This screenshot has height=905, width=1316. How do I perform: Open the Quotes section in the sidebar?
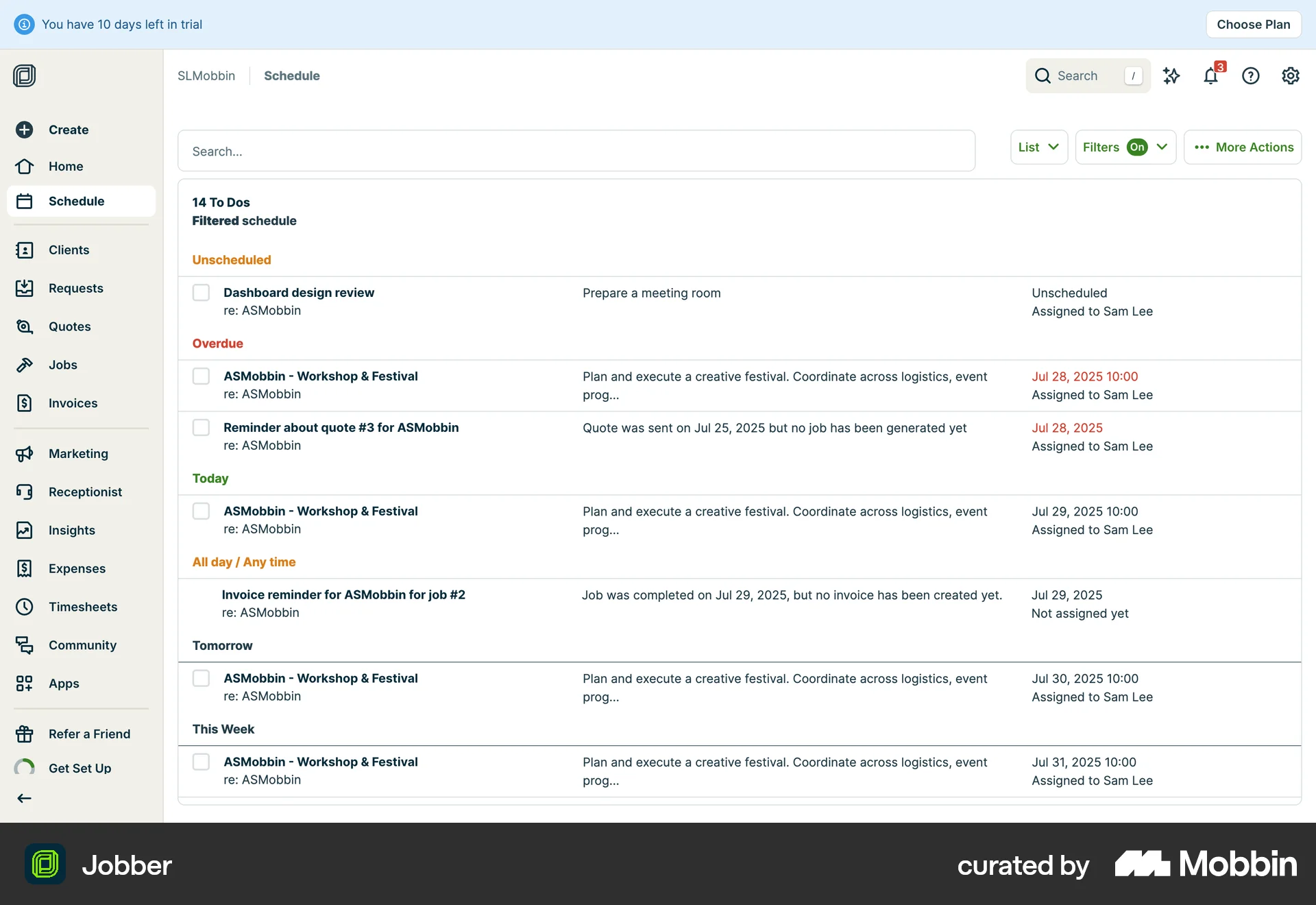click(x=69, y=326)
